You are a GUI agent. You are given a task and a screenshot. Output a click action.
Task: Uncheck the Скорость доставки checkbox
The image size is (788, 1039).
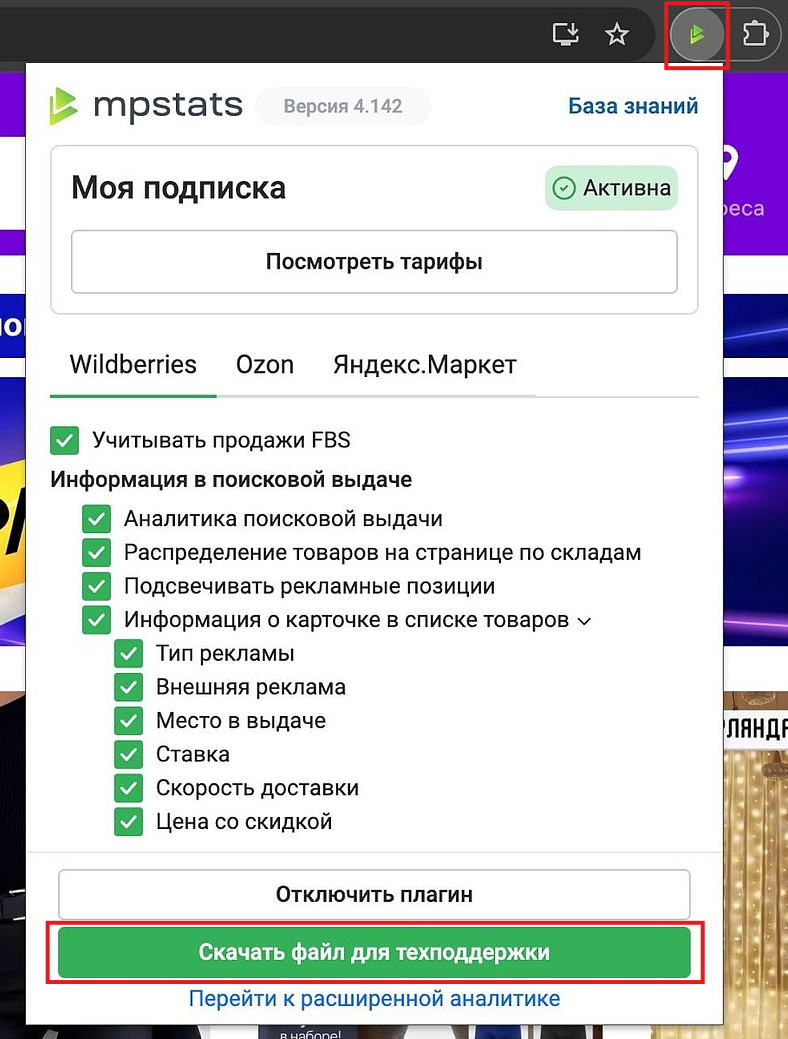tap(129, 789)
